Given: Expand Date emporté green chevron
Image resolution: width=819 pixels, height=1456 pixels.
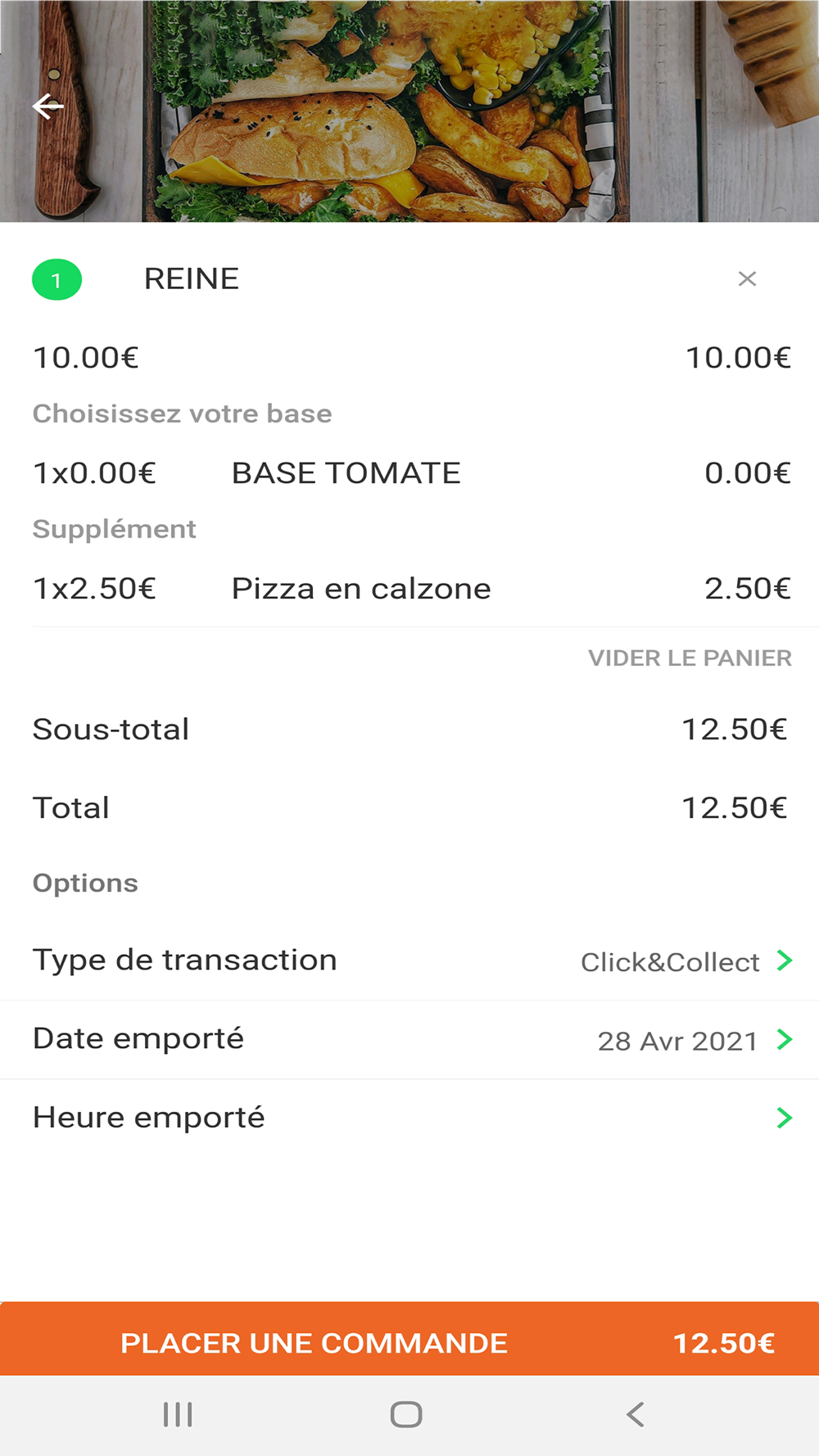Looking at the screenshot, I should pos(785,1039).
